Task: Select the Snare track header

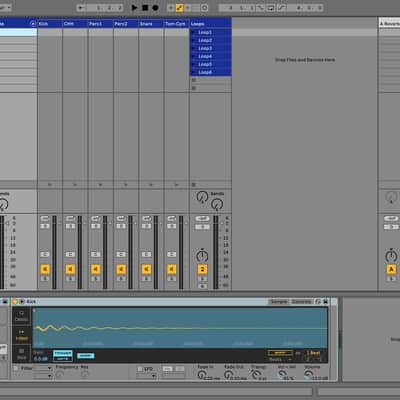Action: point(151,24)
